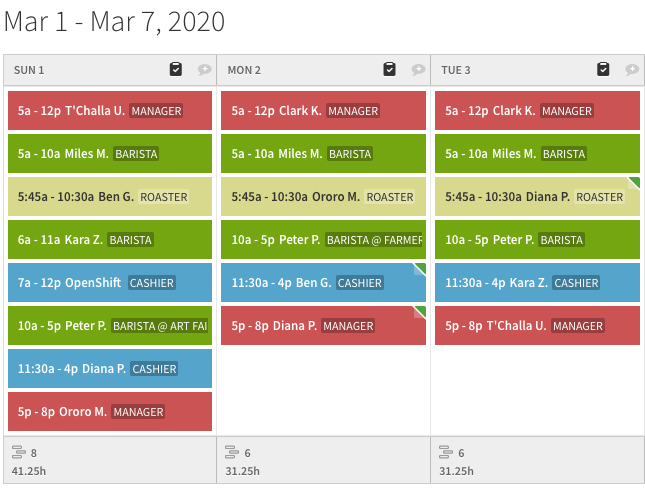Click Sunday's shift count icon in footer
Image resolution: width=645 pixels, height=490 pixels.
19,452
